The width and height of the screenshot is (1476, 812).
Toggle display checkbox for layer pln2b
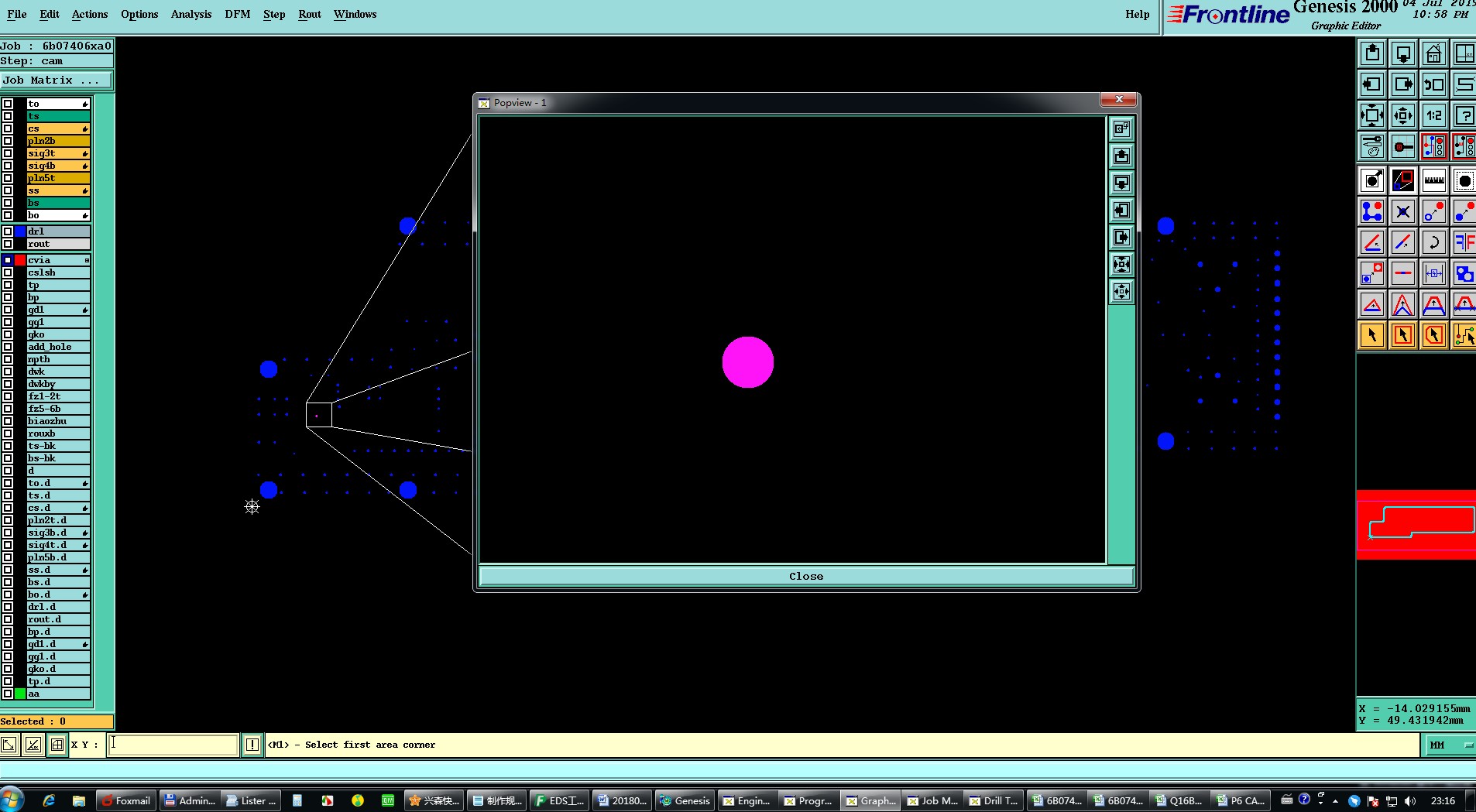(x=8, y=141)
